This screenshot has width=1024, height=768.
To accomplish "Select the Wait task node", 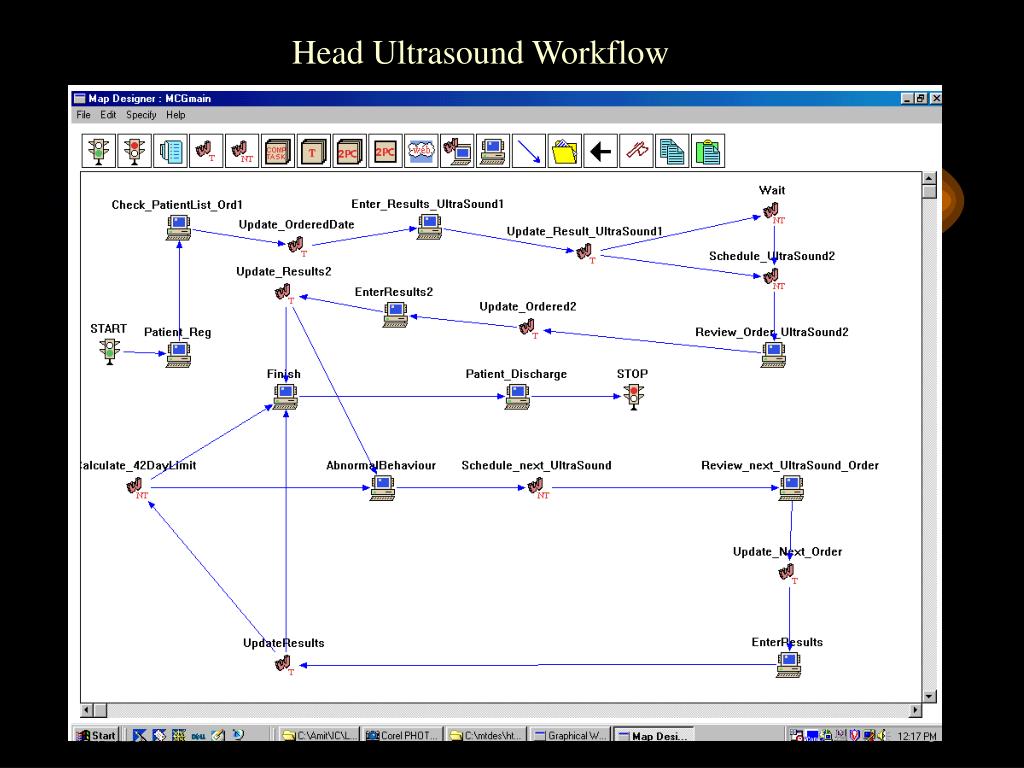I will (x=773, y=213).
